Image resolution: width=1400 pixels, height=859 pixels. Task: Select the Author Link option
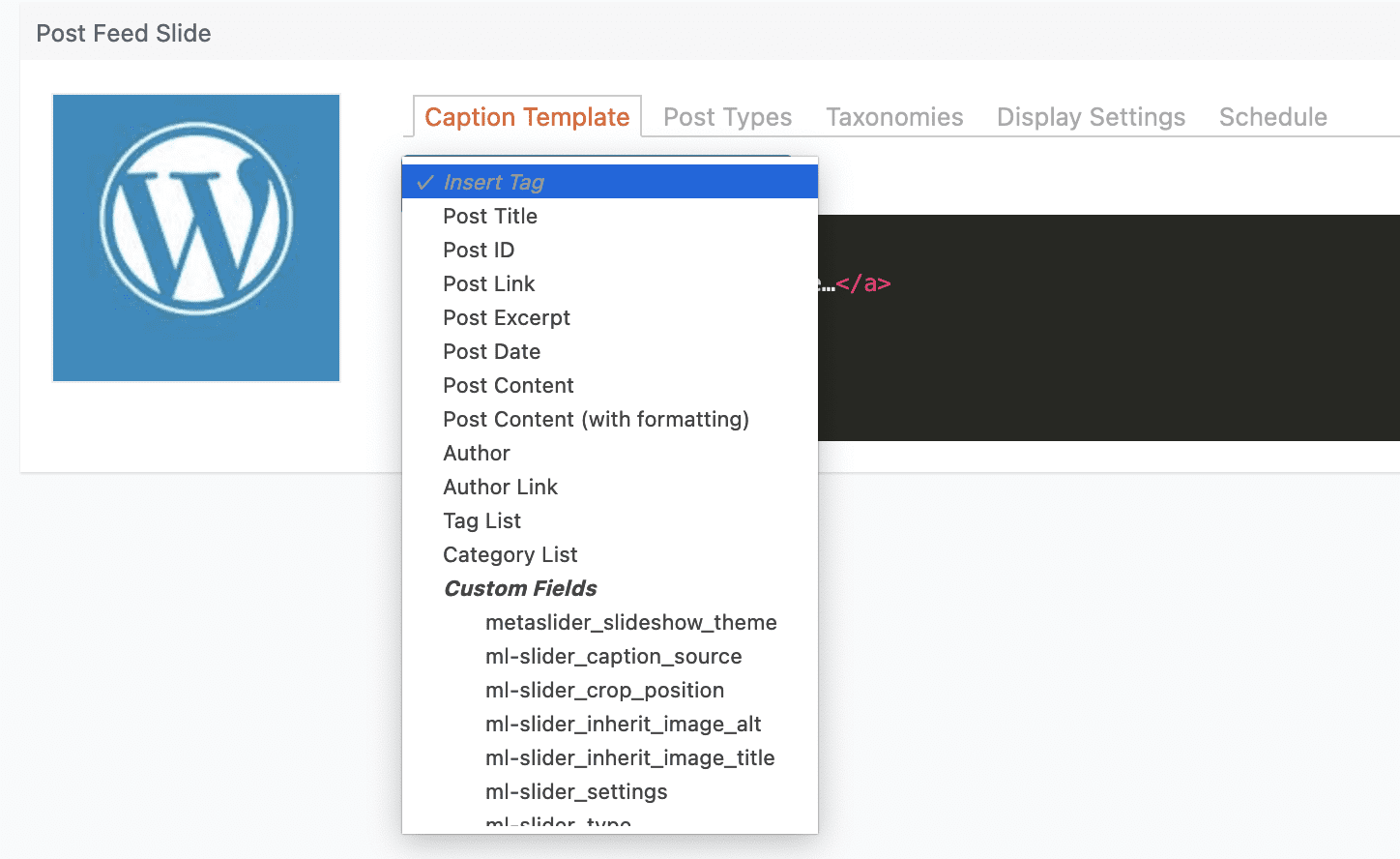501,487
